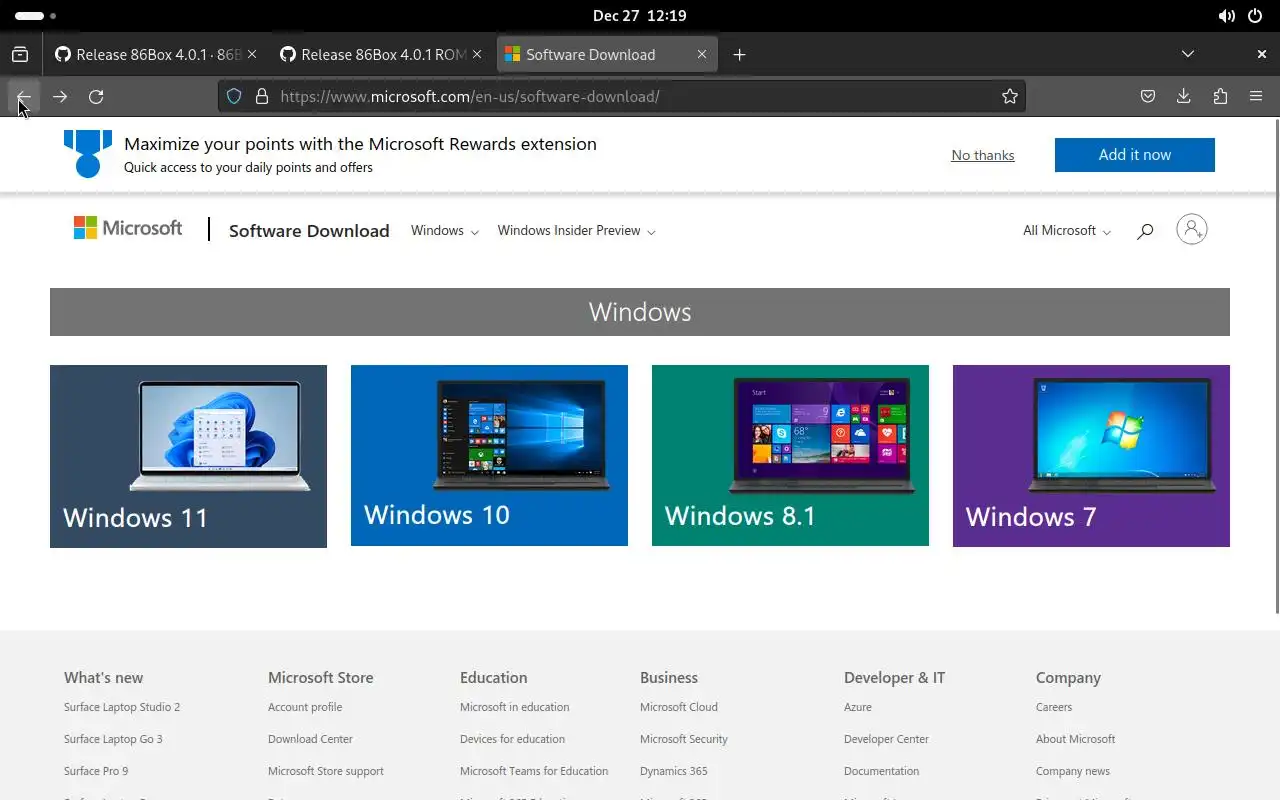The width and height of the screenshot is (1280, 800).
Task: Go forward one page in the browser
Action: coord(60,97)
